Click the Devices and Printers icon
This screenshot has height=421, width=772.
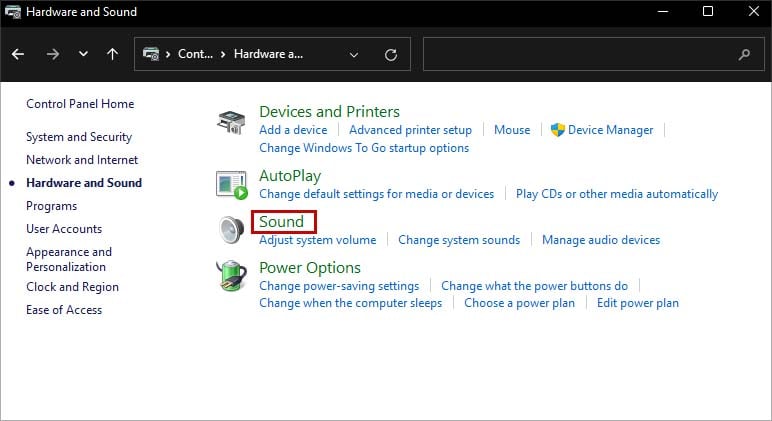(231, 123)
